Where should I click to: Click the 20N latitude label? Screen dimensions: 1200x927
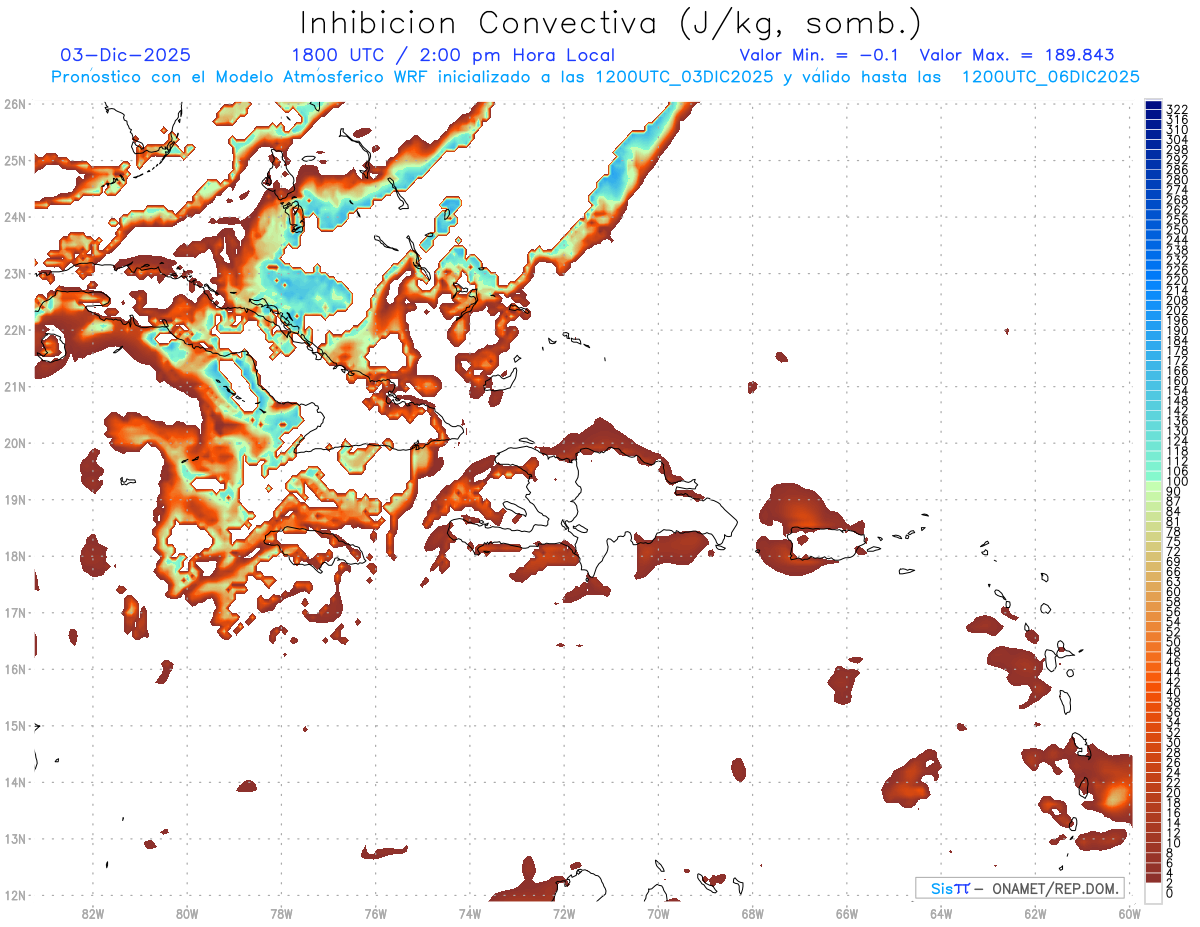[15, 442]
